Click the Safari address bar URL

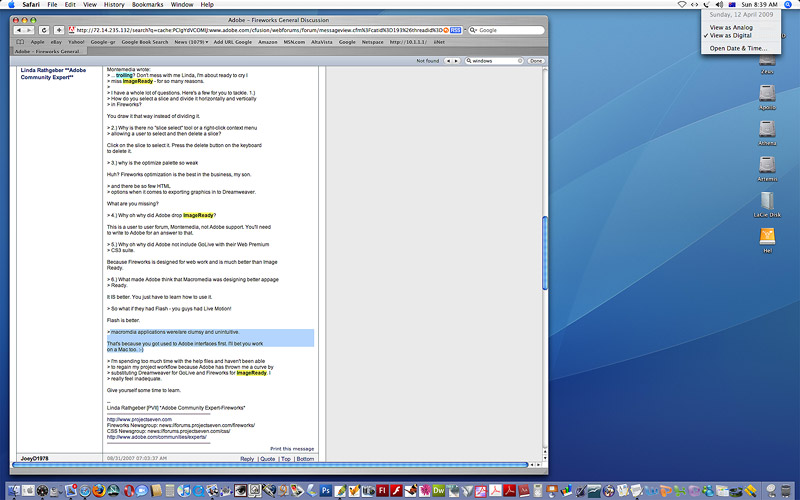(x=259, y=30)
